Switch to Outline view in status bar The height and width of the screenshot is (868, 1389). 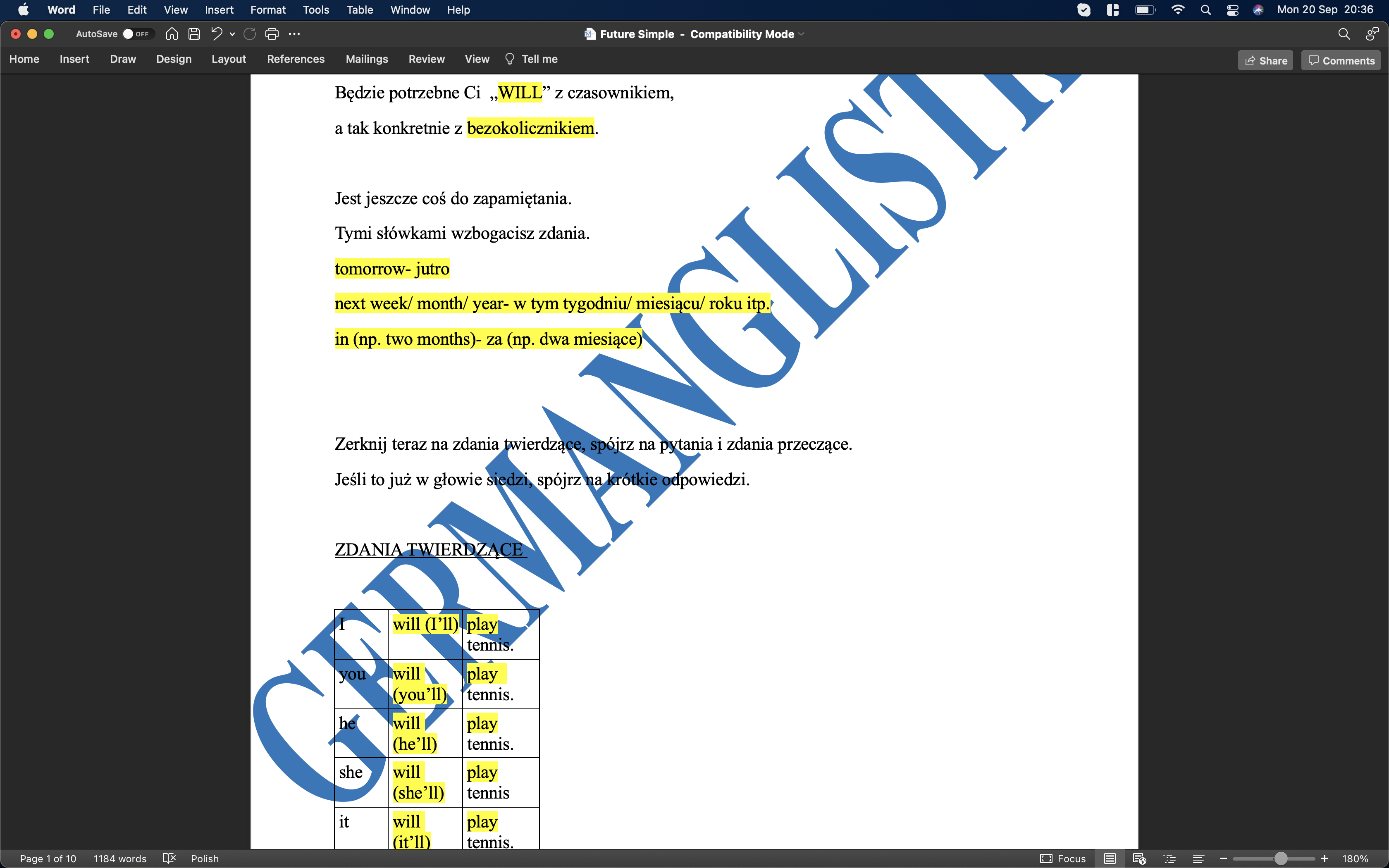pyautogui.click(x=1169, y=858)
